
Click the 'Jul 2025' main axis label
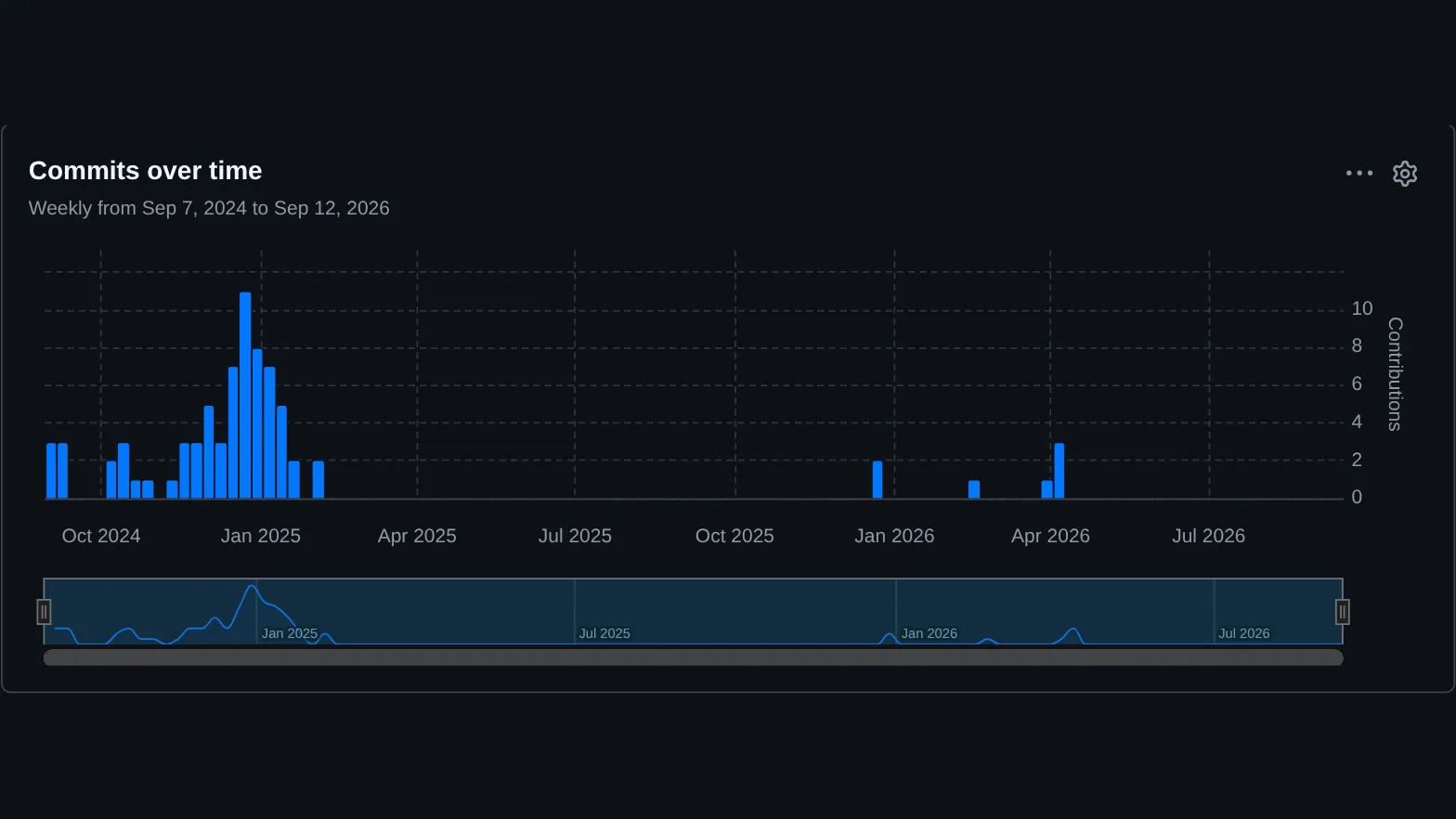pyautogui.click(x=575, y=536)
